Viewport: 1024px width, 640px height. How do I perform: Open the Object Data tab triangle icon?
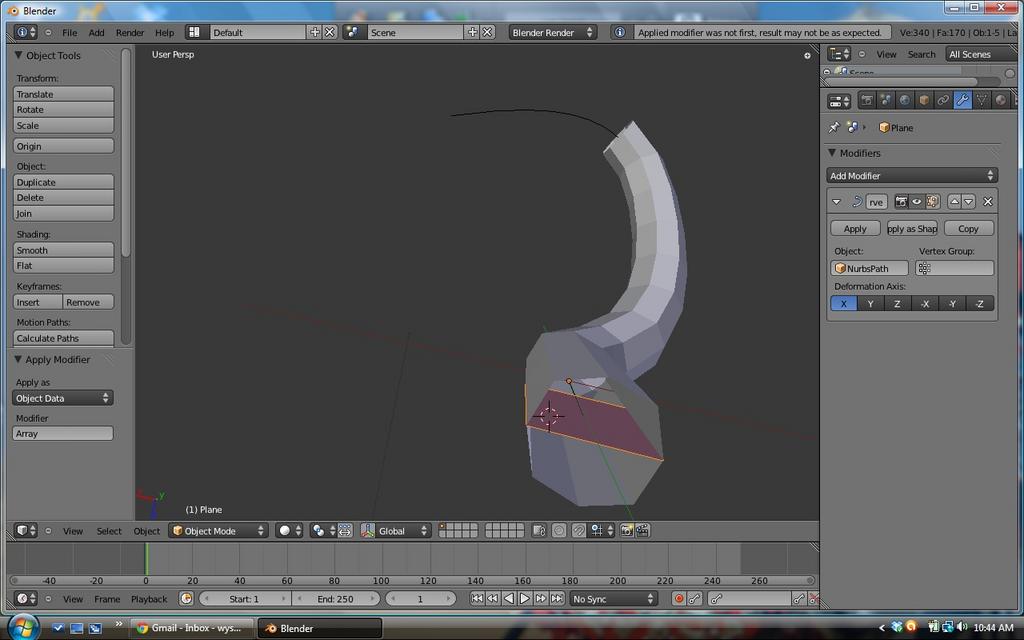tap(981, 101)
